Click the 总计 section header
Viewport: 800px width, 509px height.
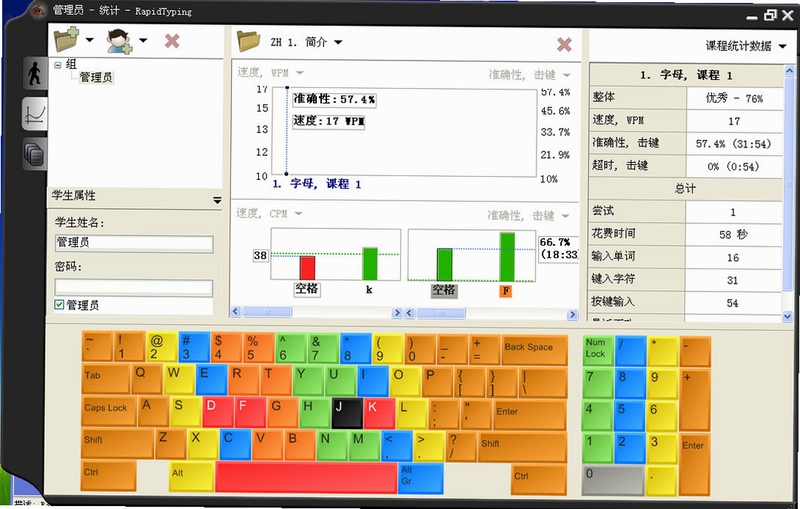tap(685, 189)
